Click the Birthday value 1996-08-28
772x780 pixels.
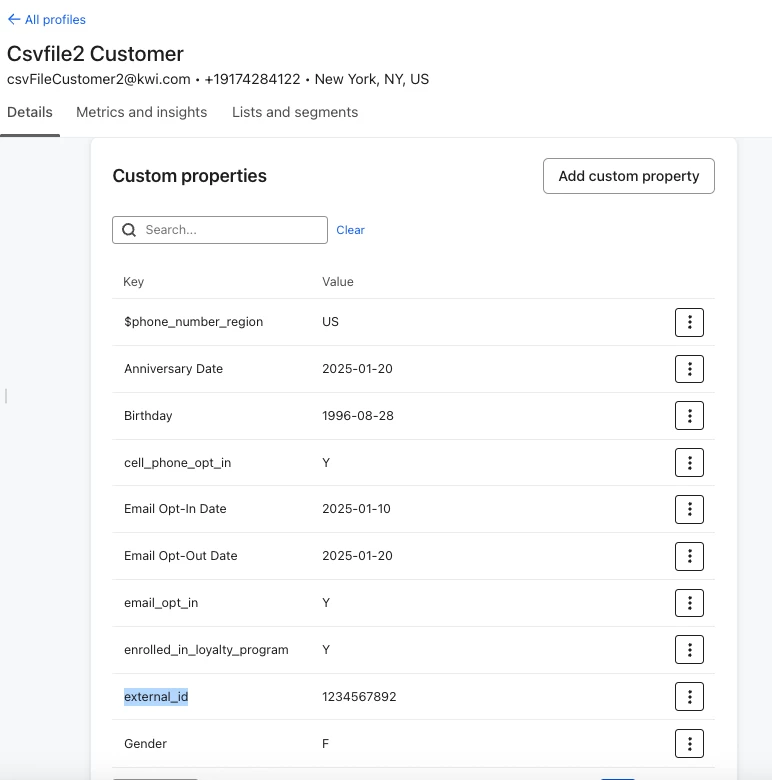coord(357,416)
